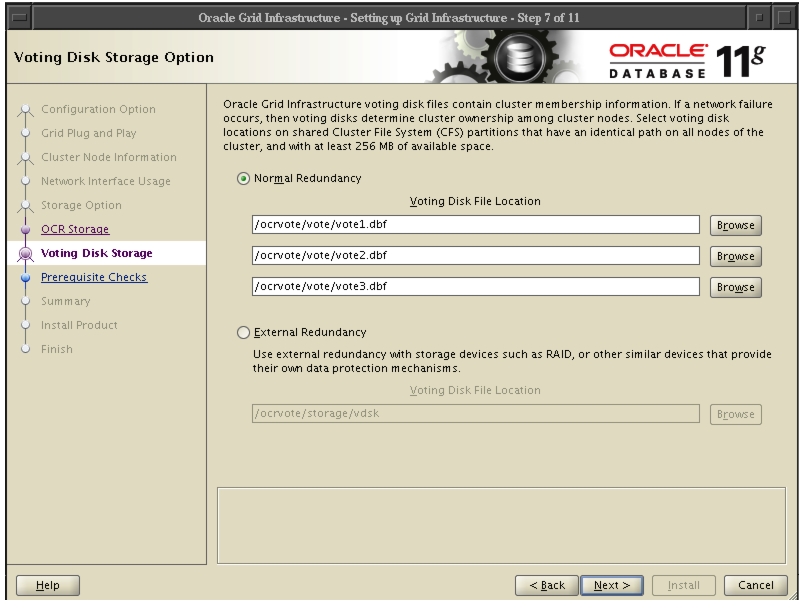The image size is (802, 613).
Task: Go to the OCR Storage step link
Action: [75, 229]
